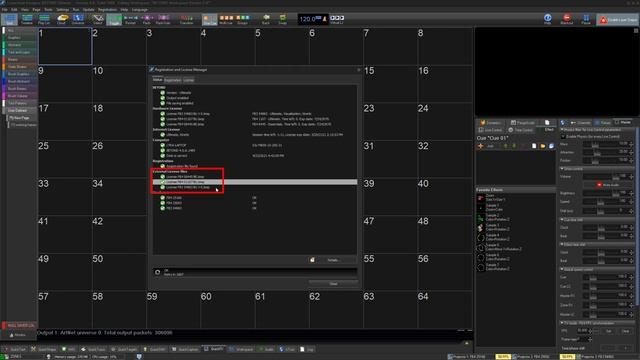Open the QuickText tab at bottom

pyautogui.click(x=14, y=349)
